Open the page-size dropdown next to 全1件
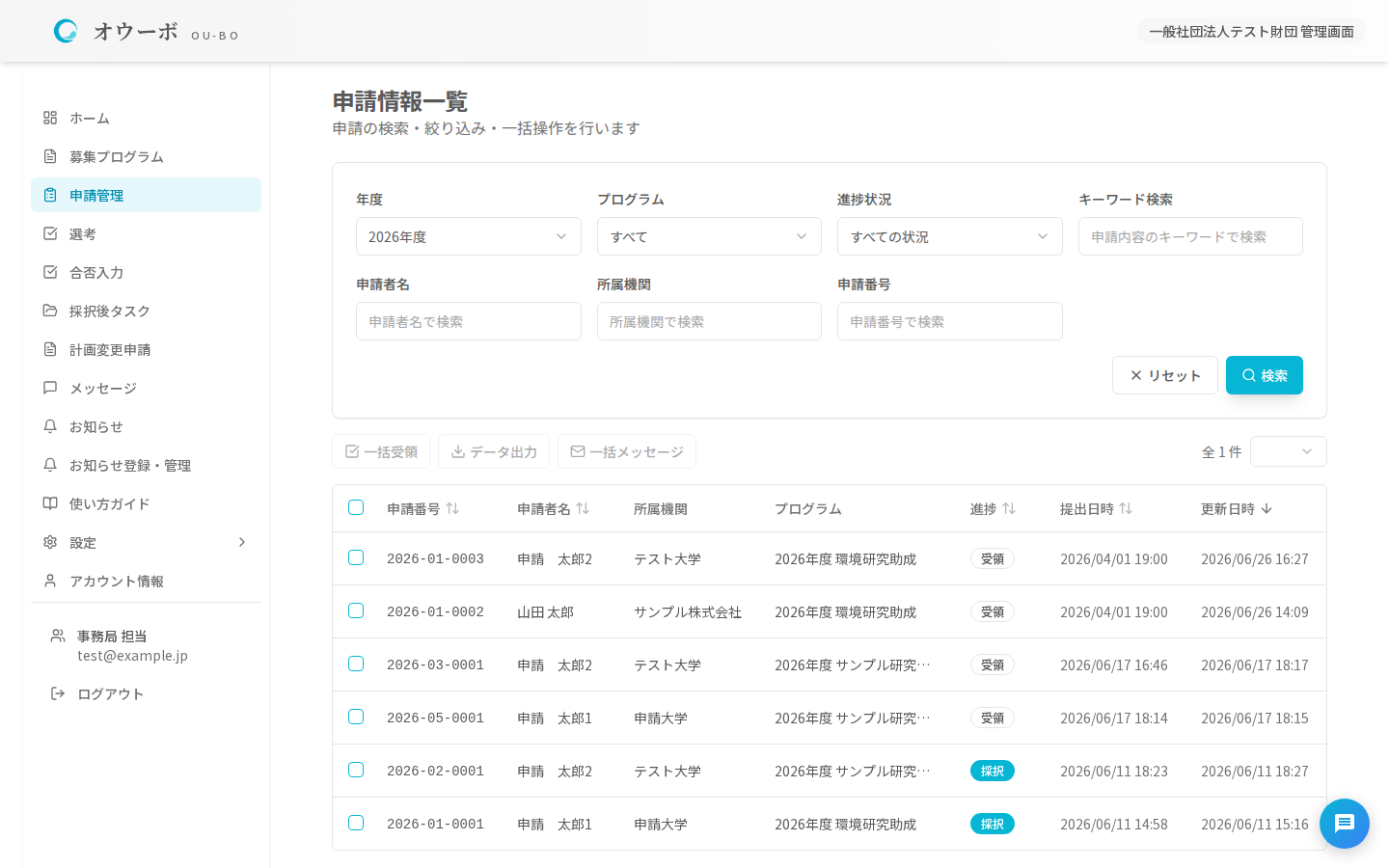 click(x=1289, y=451)
